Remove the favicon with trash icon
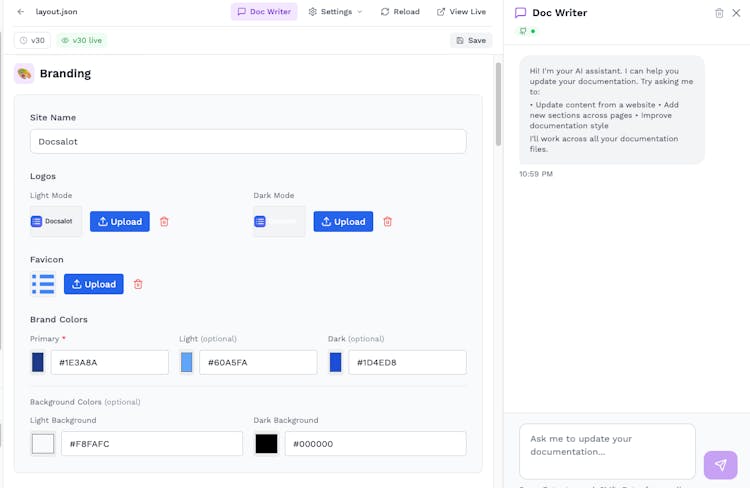Screen dimensions: 750x488 click(x=138, y=284)
